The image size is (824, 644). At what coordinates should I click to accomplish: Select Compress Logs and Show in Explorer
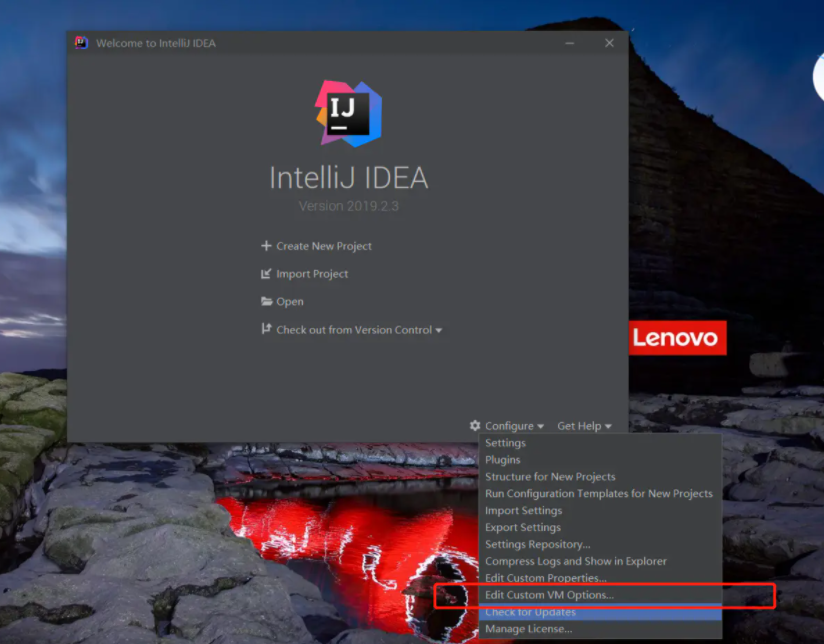click(600, 561)
